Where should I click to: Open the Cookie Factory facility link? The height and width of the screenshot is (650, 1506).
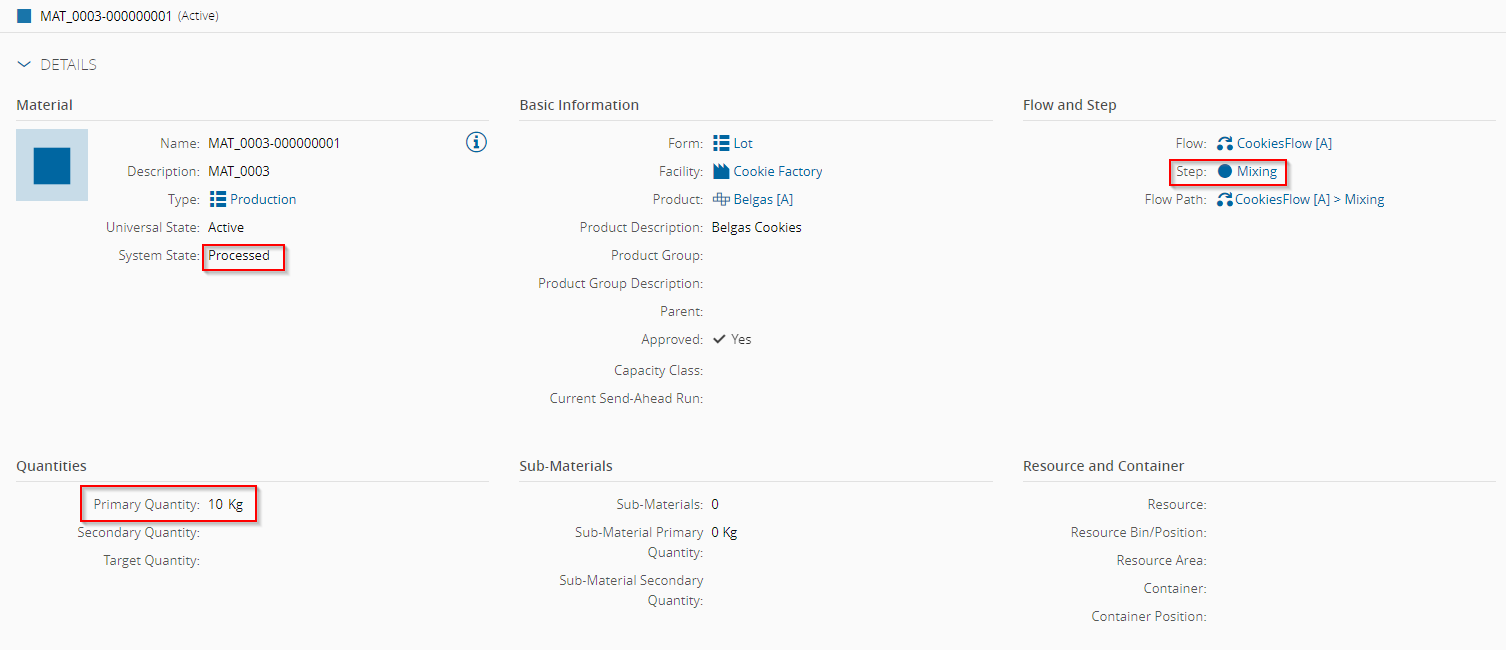(x=778, y=171)
